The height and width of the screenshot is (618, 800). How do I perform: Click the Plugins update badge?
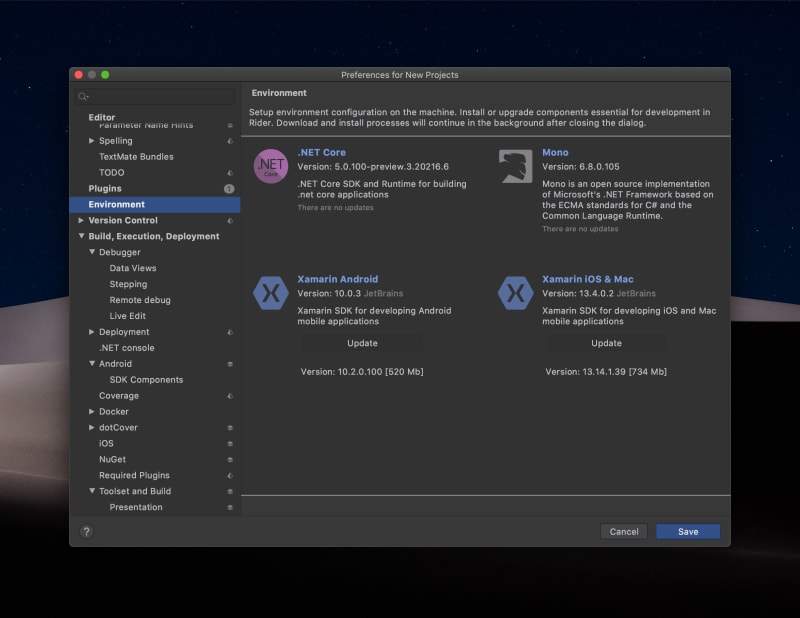coord(229,189)
